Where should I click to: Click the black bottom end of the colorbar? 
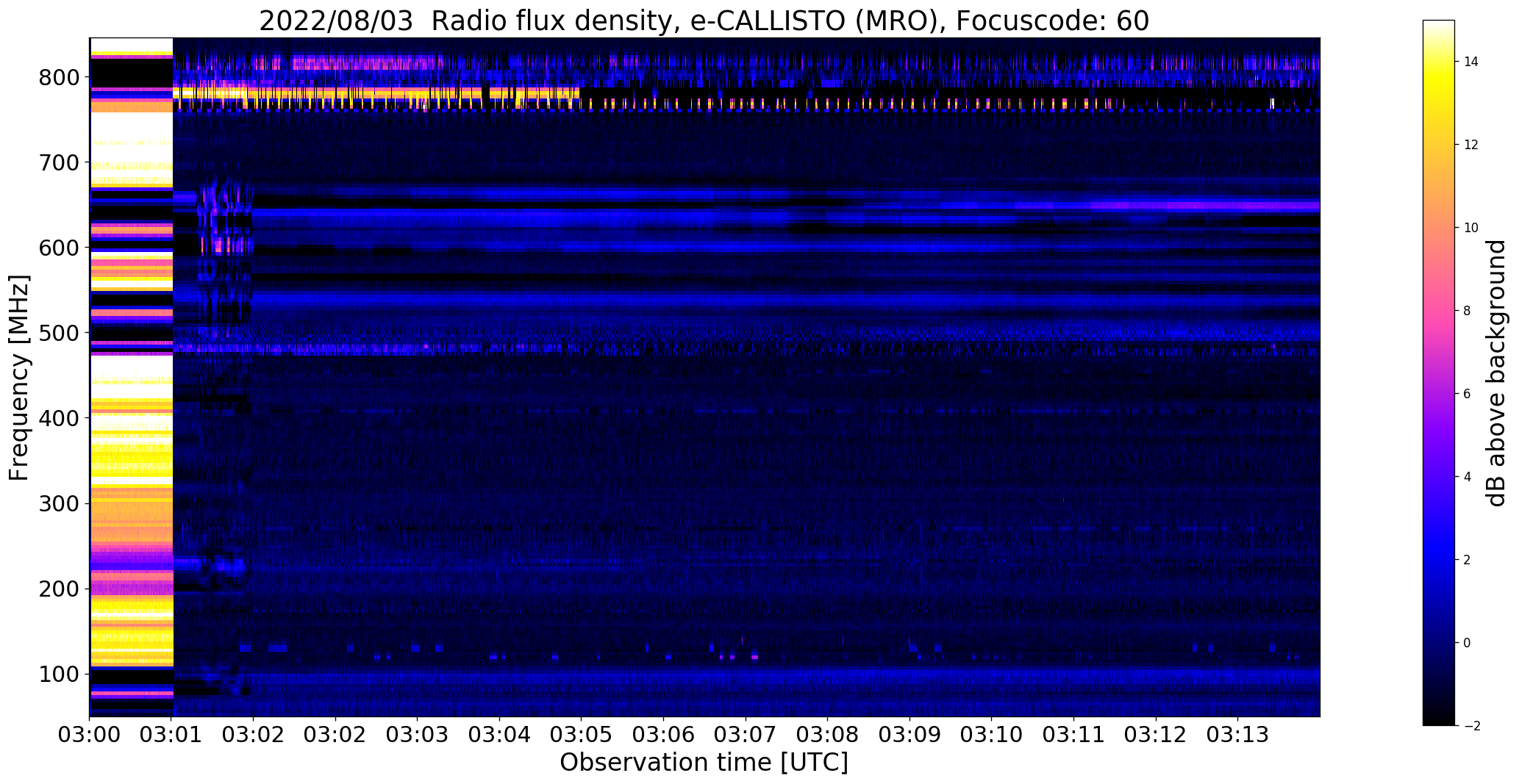click(1439, 719)
